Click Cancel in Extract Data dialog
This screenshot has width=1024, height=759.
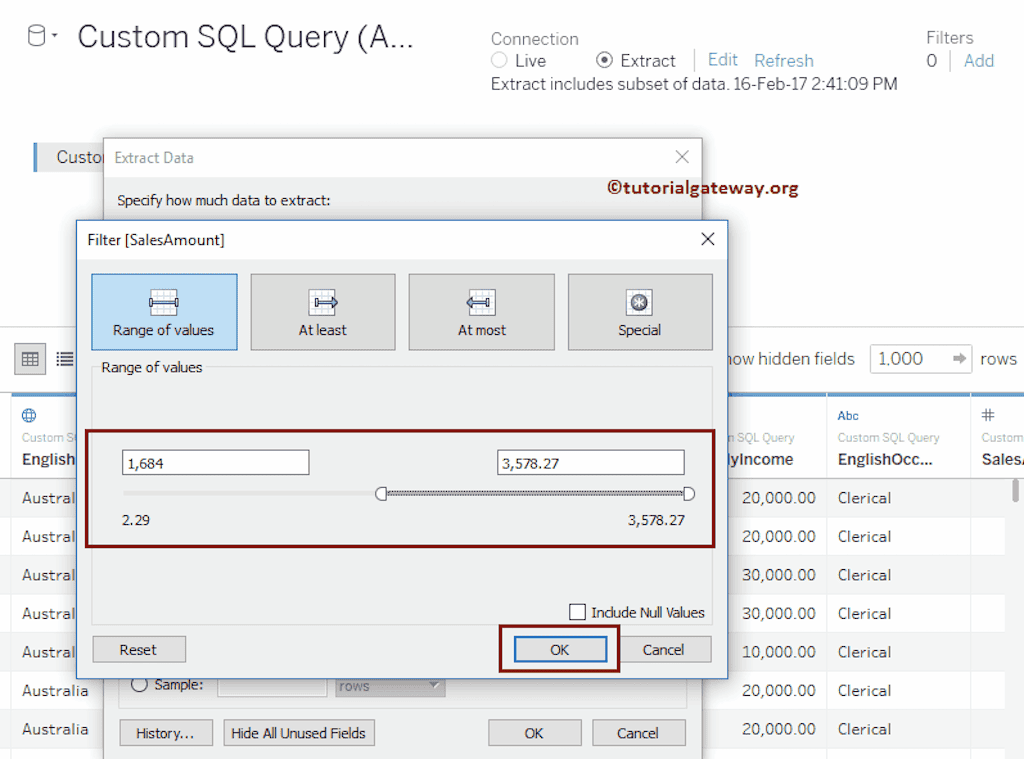[639, 733]
